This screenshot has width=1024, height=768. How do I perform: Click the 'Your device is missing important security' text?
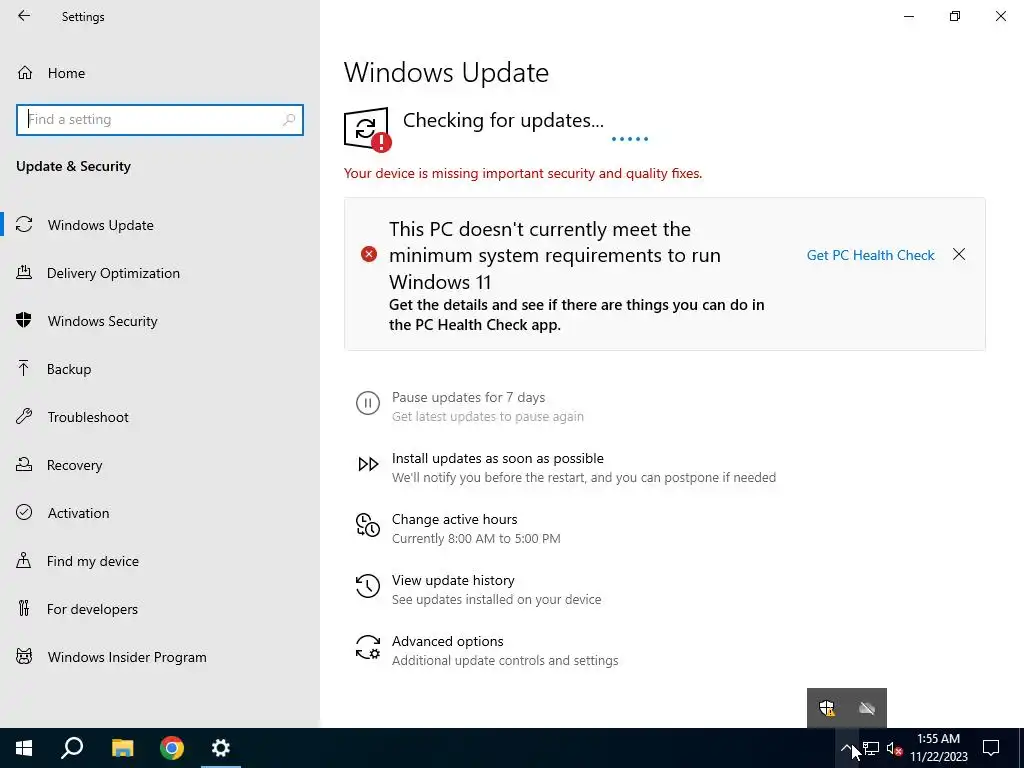click(523, 173)
